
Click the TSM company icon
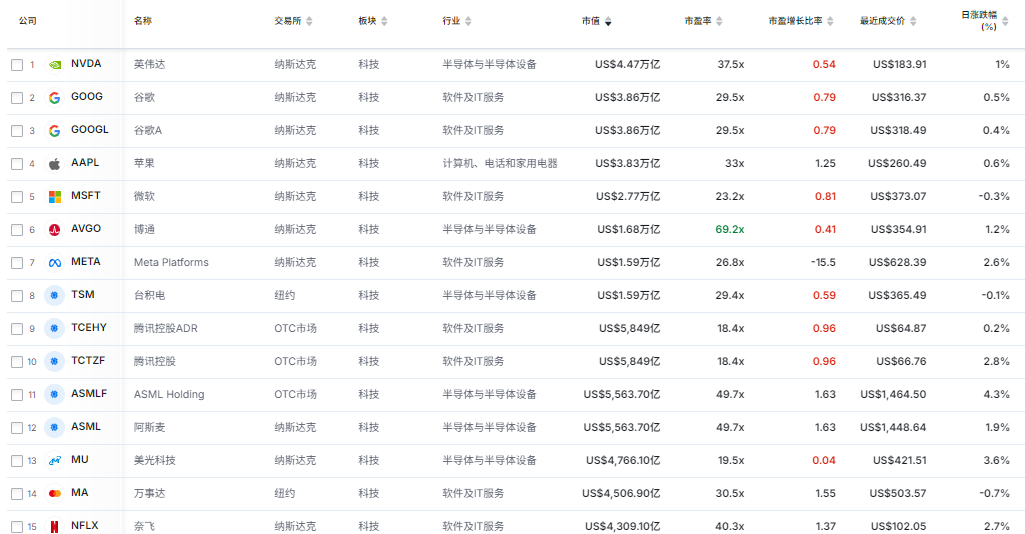click(55, 295)
